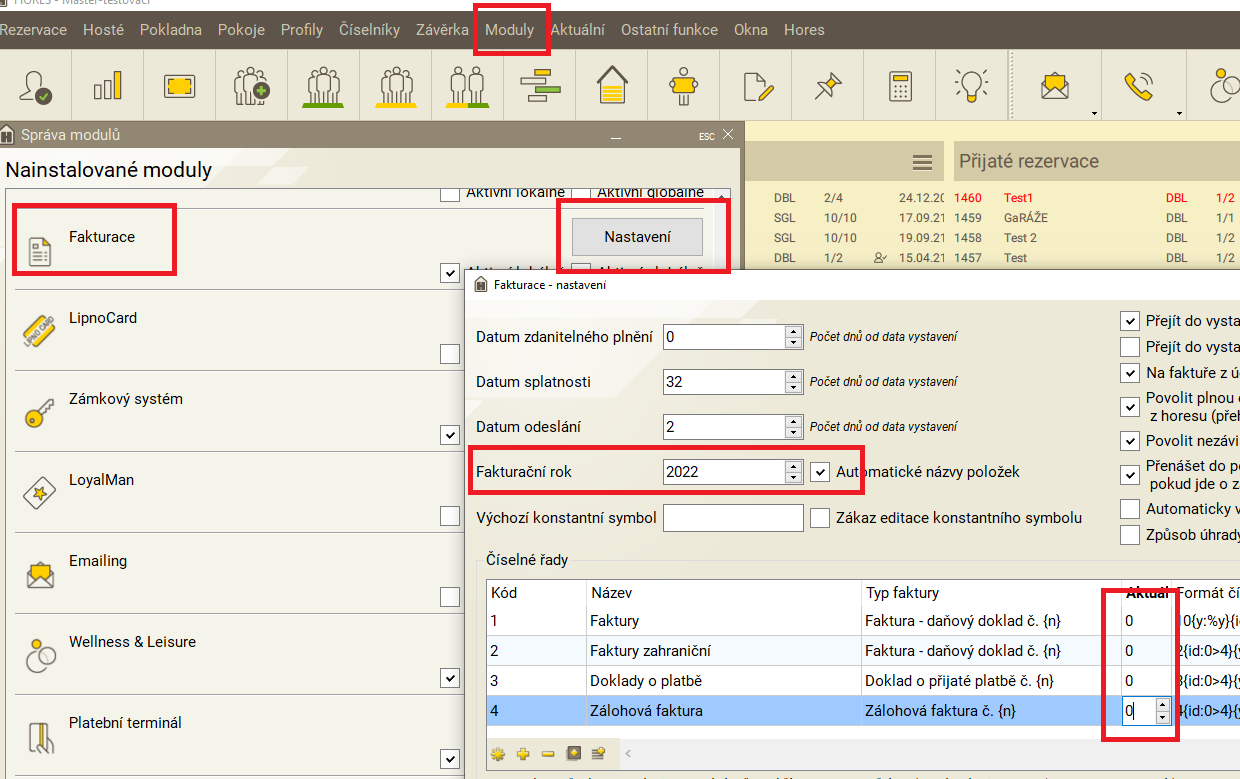
Task: Open the Moduly menu
Action: coord(510,30)
